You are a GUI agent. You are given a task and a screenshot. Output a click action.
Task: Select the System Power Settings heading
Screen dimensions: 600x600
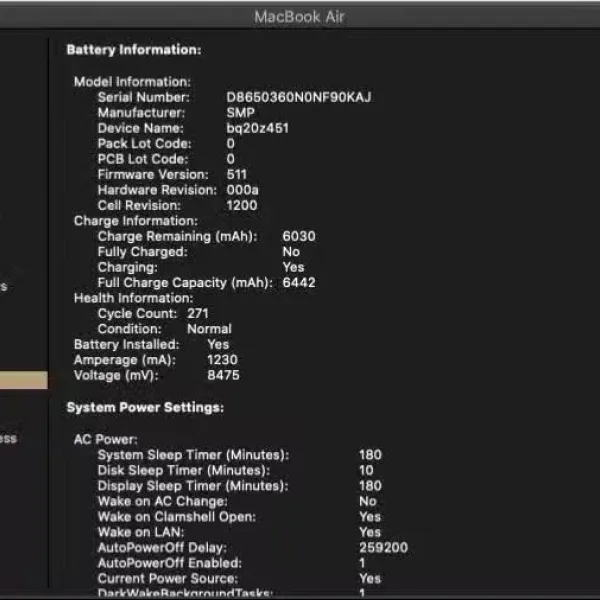coord(145,408)
